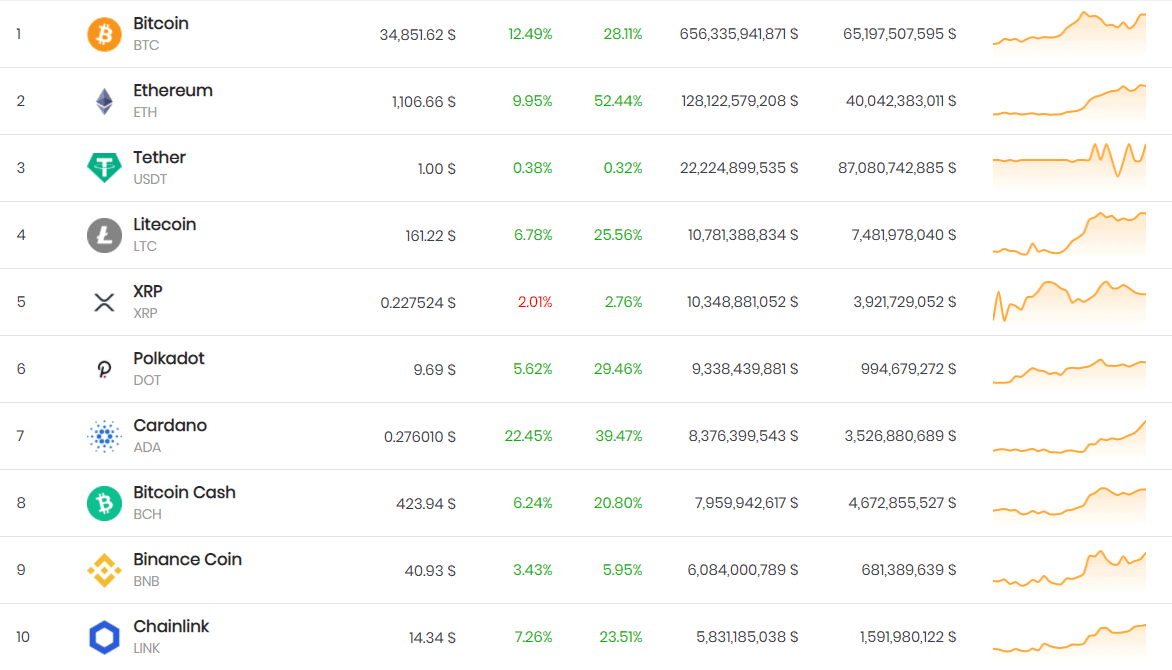
Task: Click the Bitcoin orange logo icon
Action: click(x=104, y=34)
